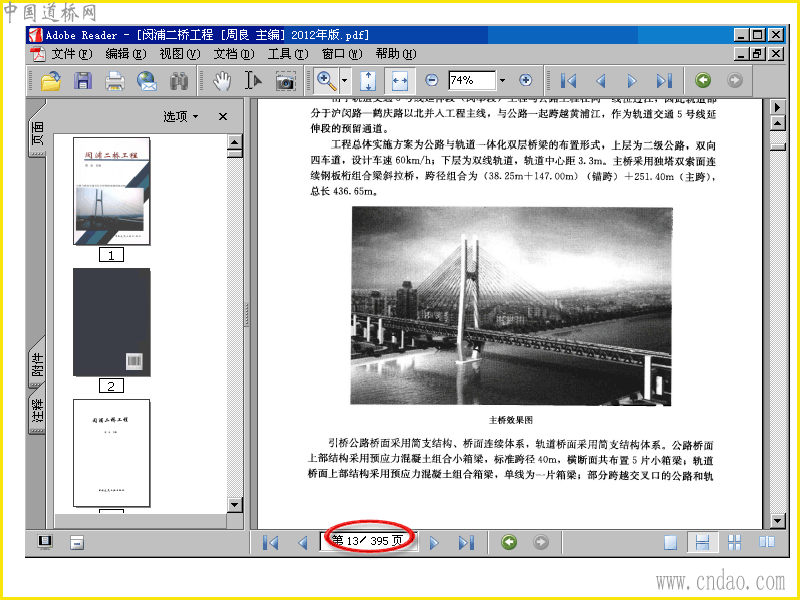Open the 编辑 menu
The width and height of the screenshot is (800, 600).
point(126,54)
